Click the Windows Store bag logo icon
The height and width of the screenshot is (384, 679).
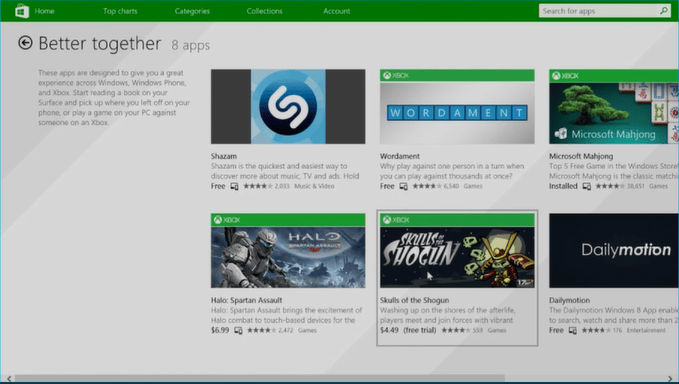click(x=22, y=11)
